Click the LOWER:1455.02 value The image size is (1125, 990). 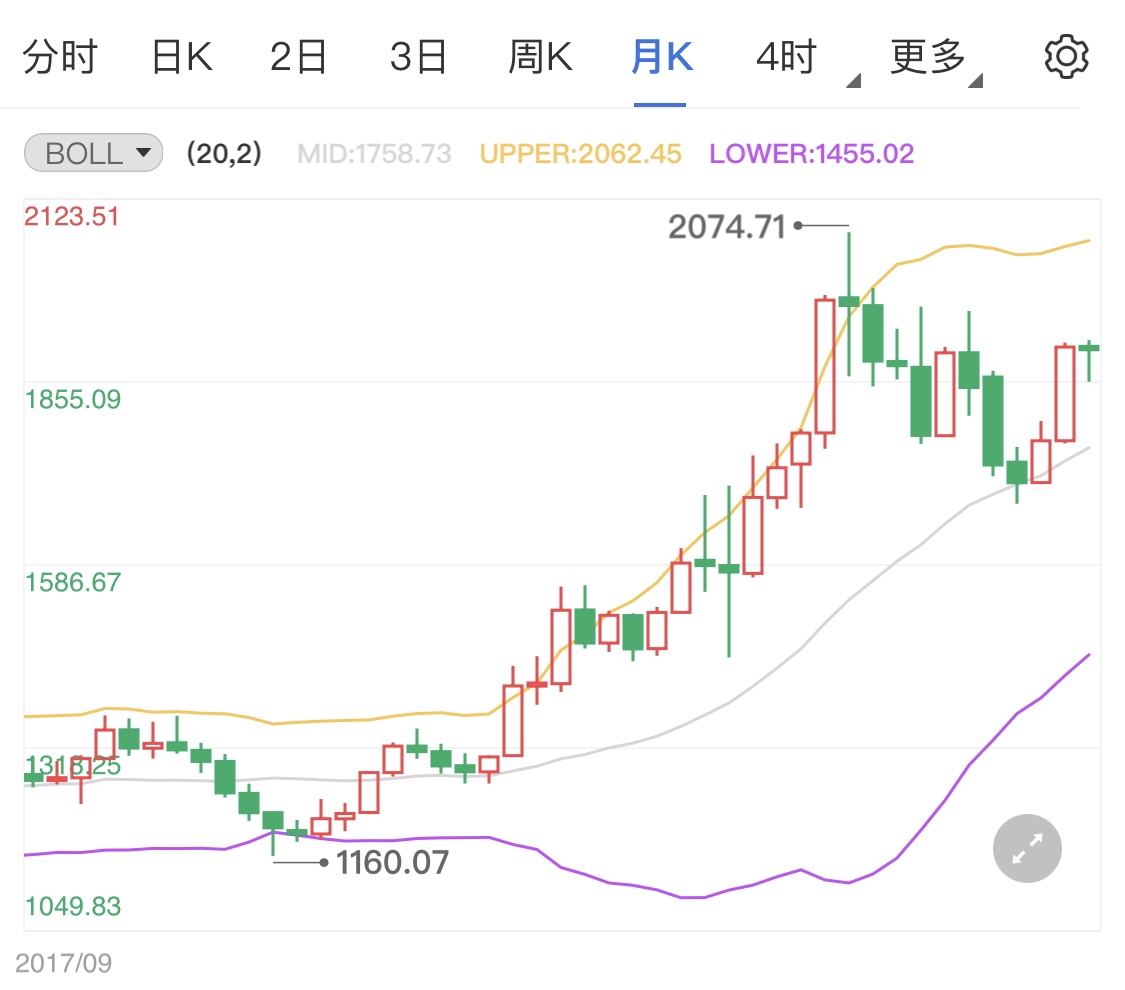point(811,154)
